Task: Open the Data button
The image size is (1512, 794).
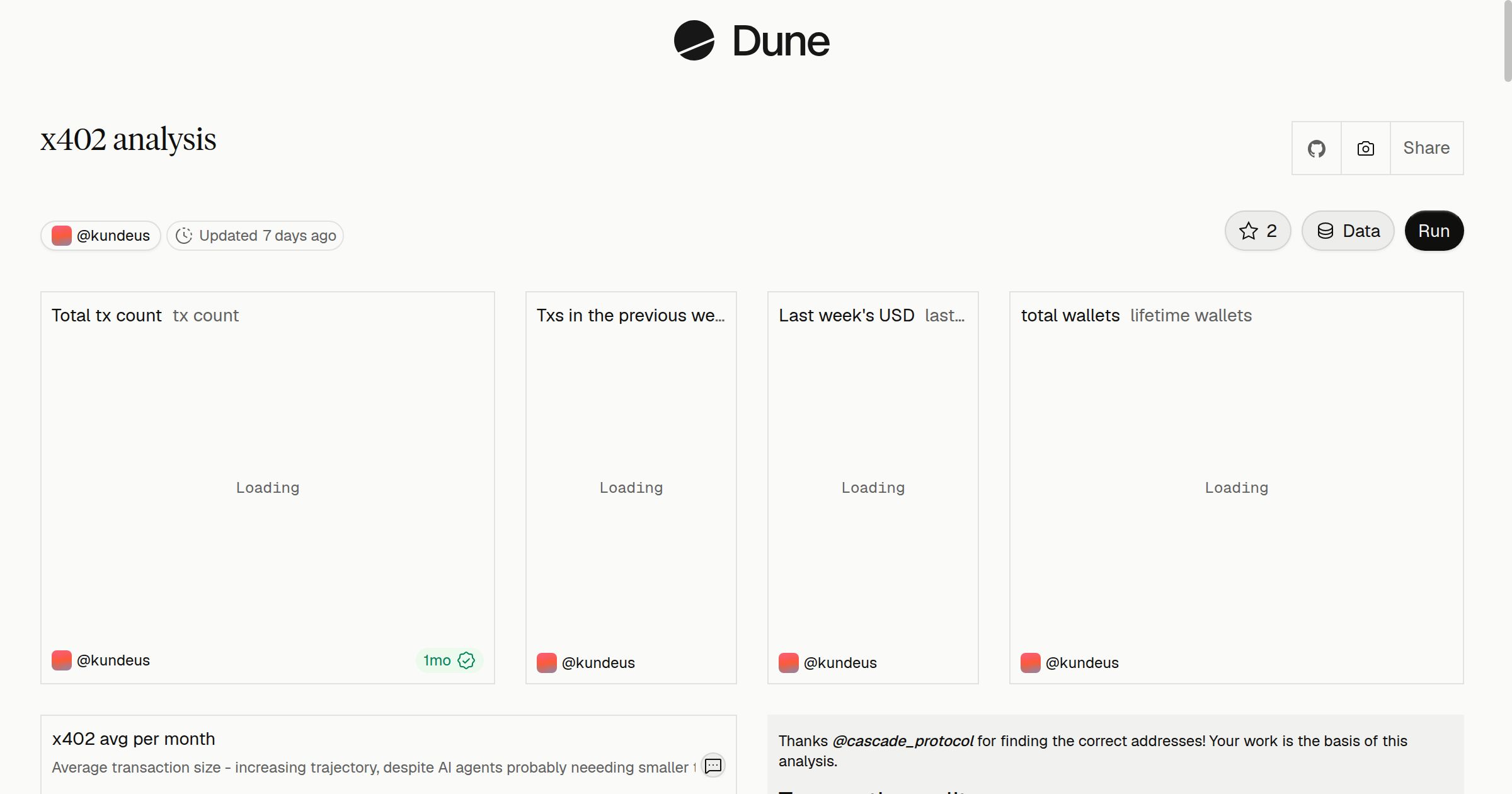Action: 1348,231
